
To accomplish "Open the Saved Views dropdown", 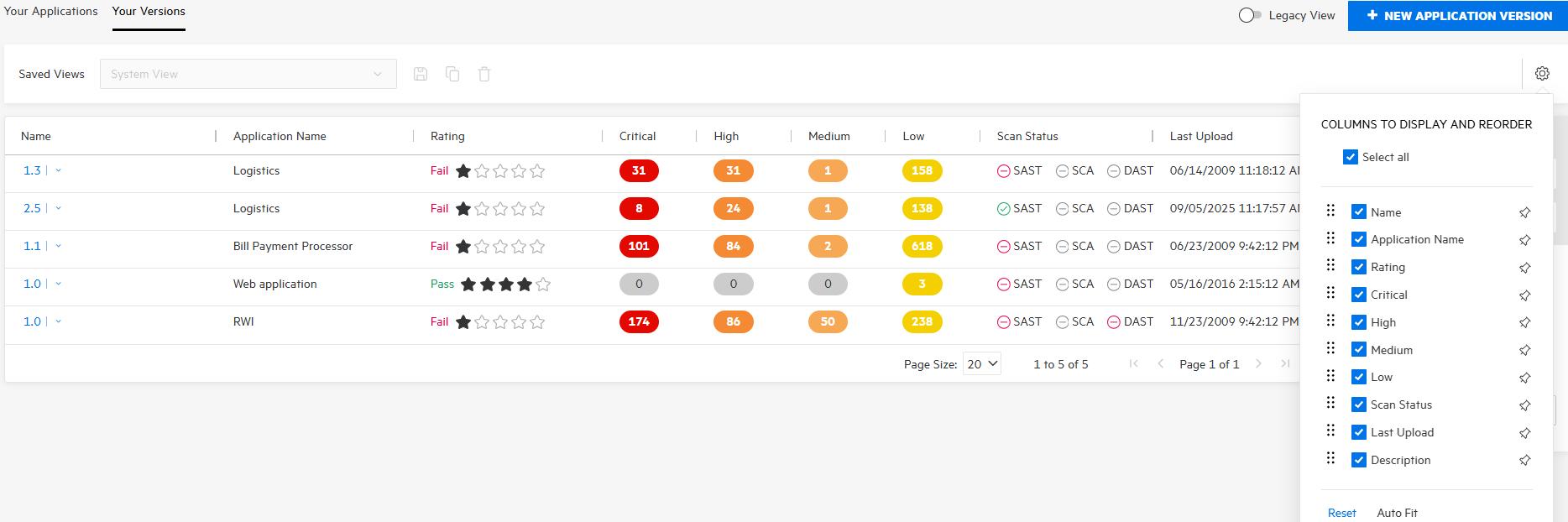I will (x=248, y=74).
